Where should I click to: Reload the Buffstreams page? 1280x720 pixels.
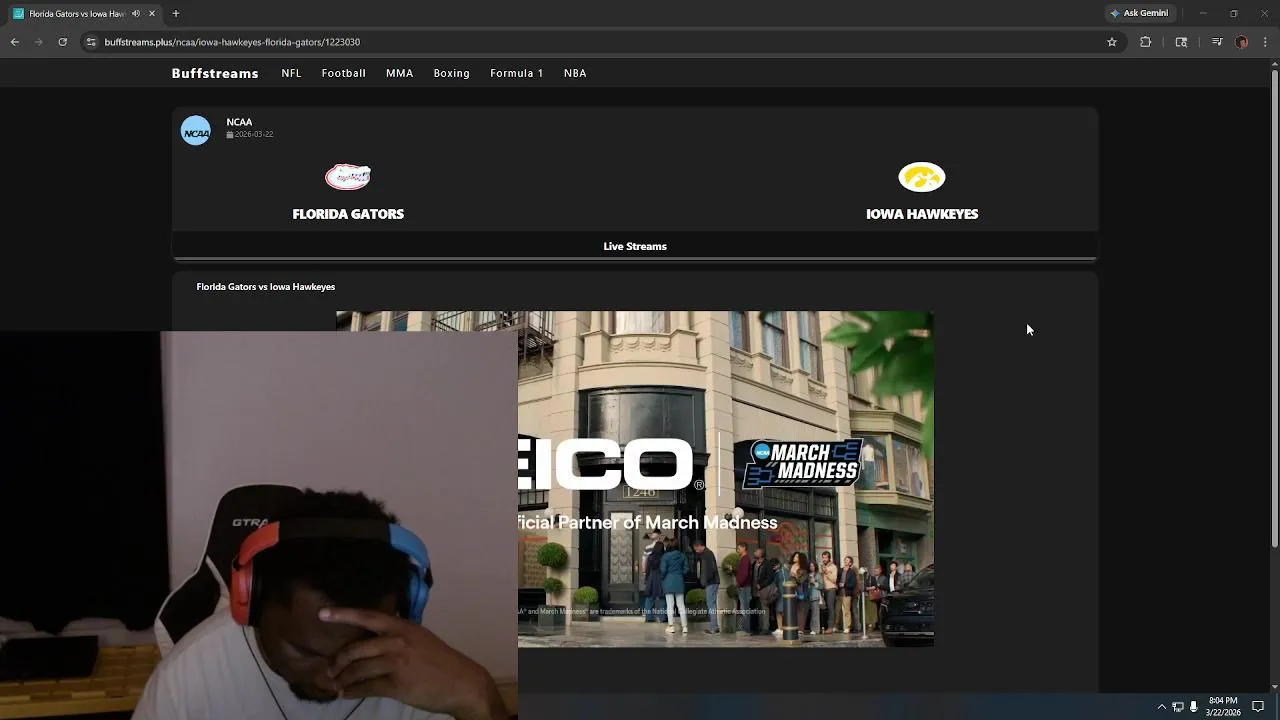tap(63, 42)
